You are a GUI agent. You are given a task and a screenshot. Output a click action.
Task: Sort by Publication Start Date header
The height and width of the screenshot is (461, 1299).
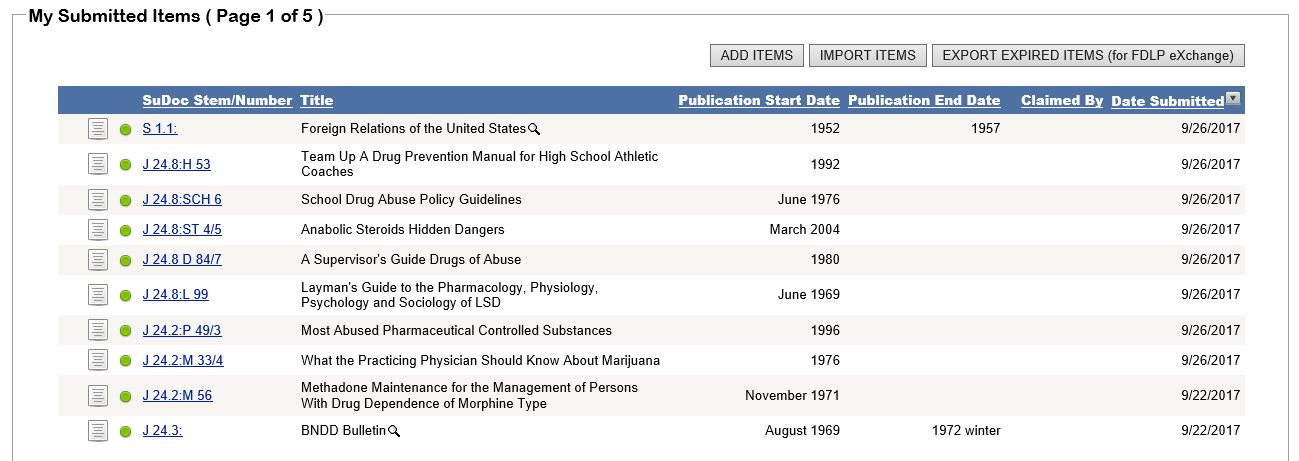(x=759, y=100)
